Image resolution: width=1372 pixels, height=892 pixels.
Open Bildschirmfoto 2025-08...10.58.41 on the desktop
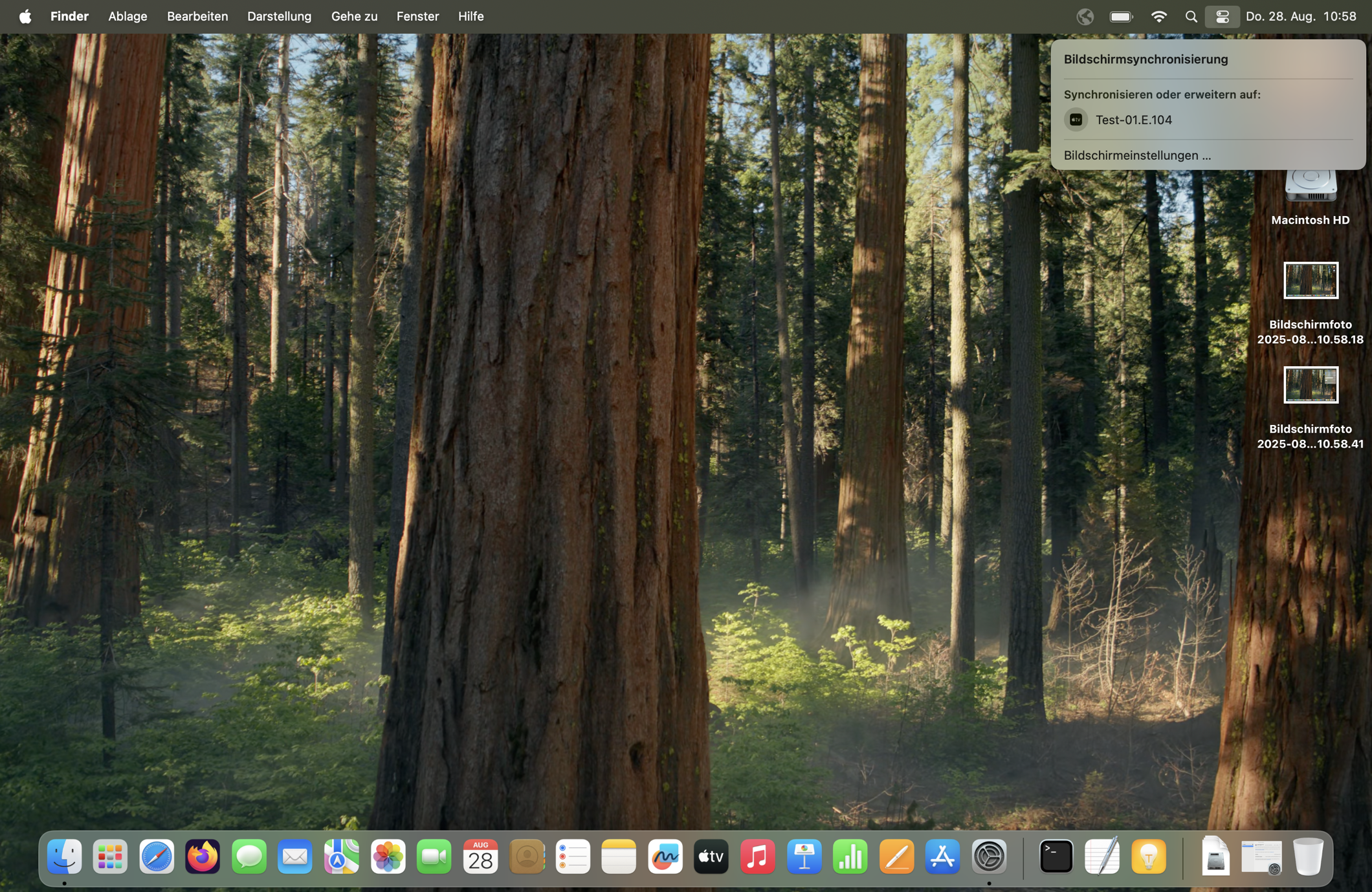coord(1311,385)
